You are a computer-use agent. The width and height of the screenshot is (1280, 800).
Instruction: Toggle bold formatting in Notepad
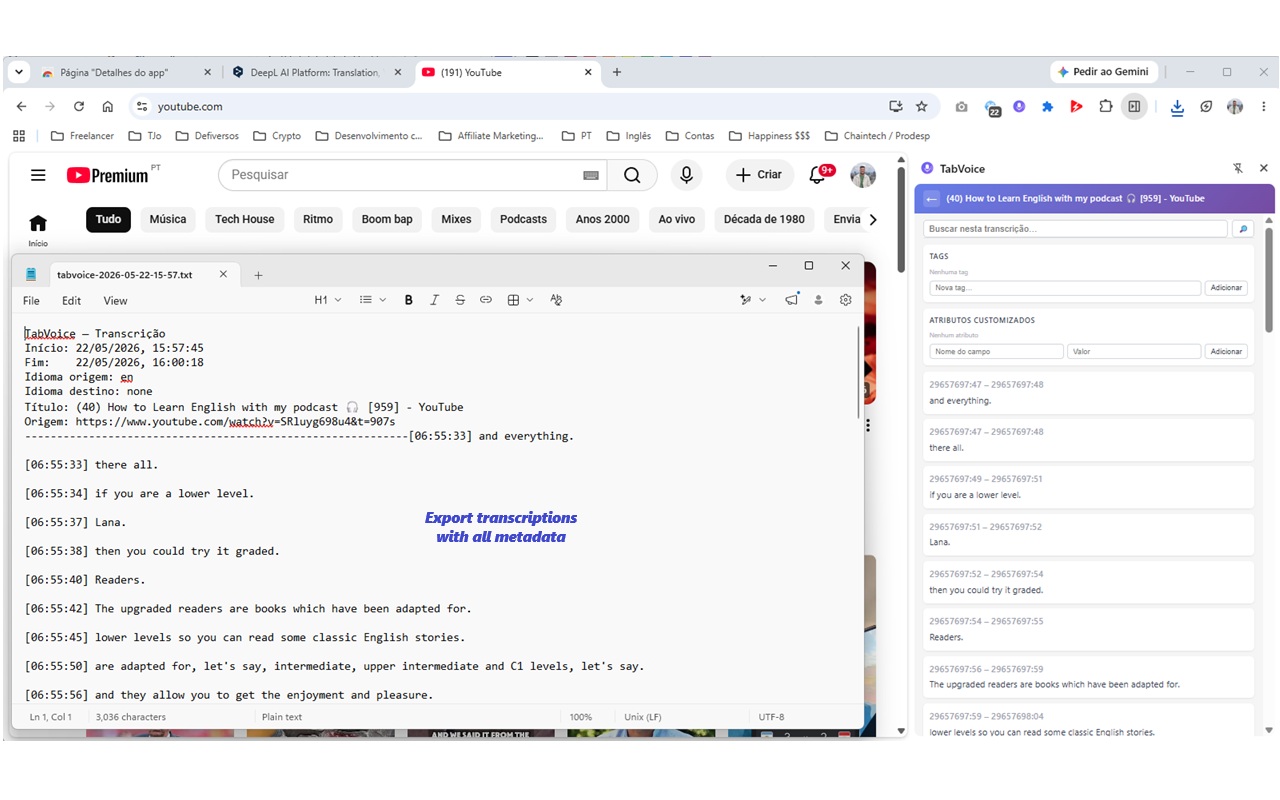click(x=408, y=300)
